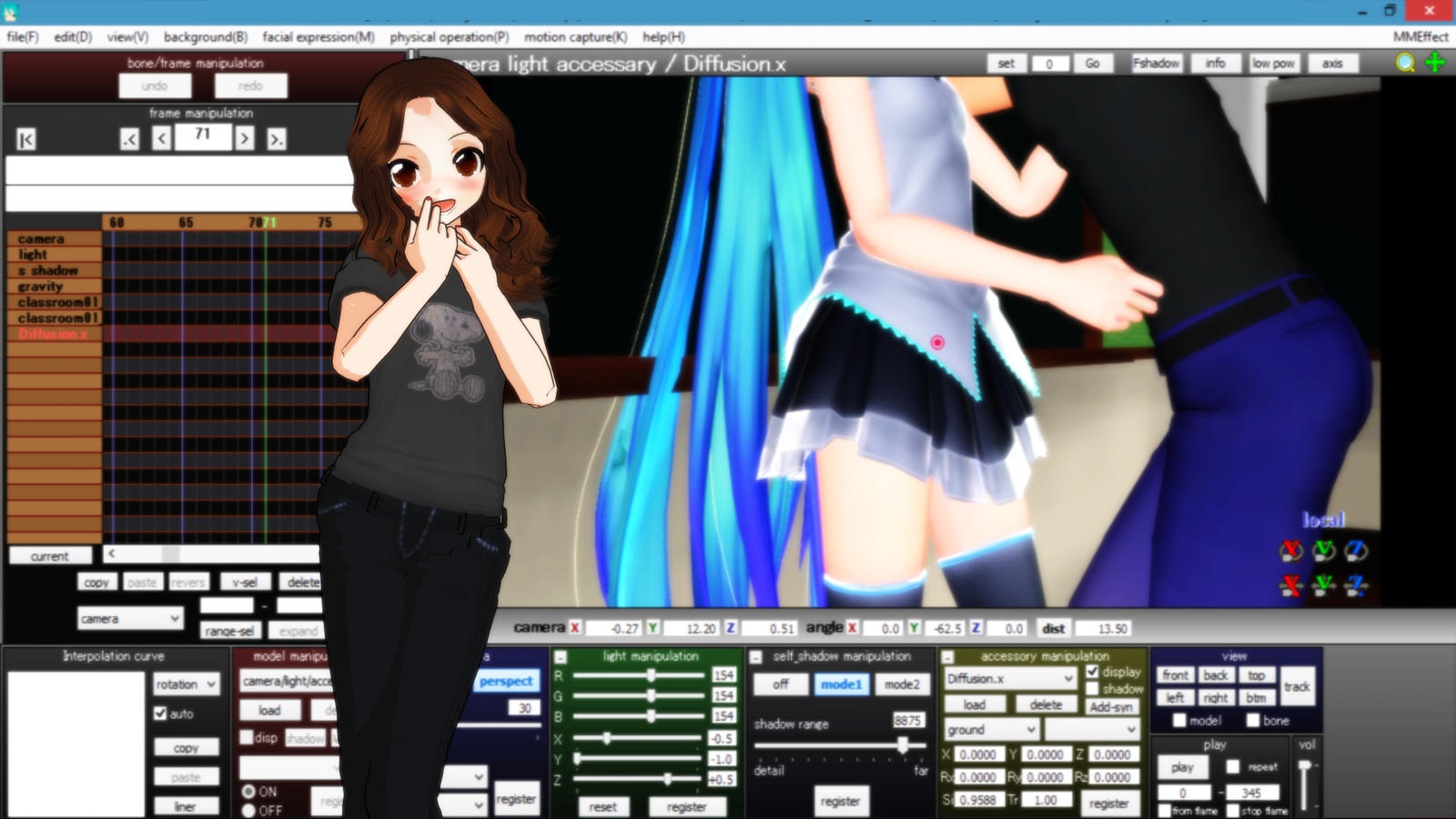Viewport: 1456px width, 819px height.
Task: Click the low pow button
Action: (x=1273, y=63)
